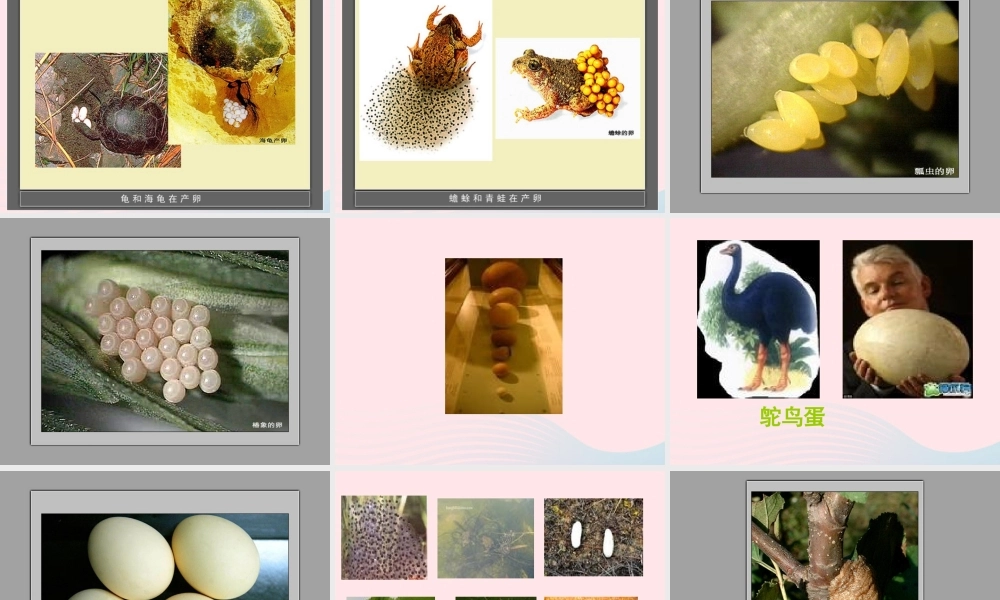Open the slide with large cream eggs
The width and height of the screenshot is (1000, 600).
165,555
